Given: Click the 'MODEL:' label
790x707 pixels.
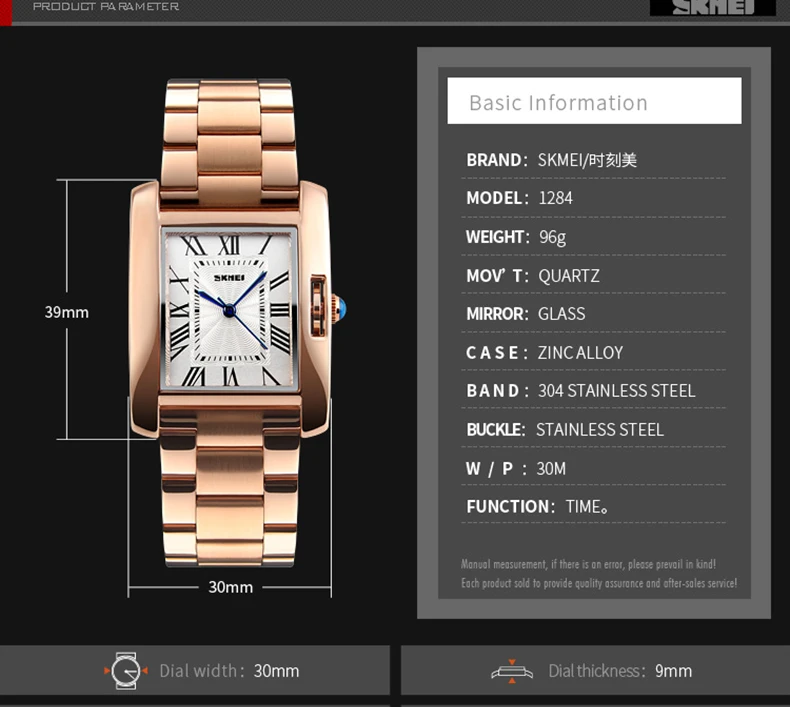Looking at the screenshot, I should tap(497, 198).
